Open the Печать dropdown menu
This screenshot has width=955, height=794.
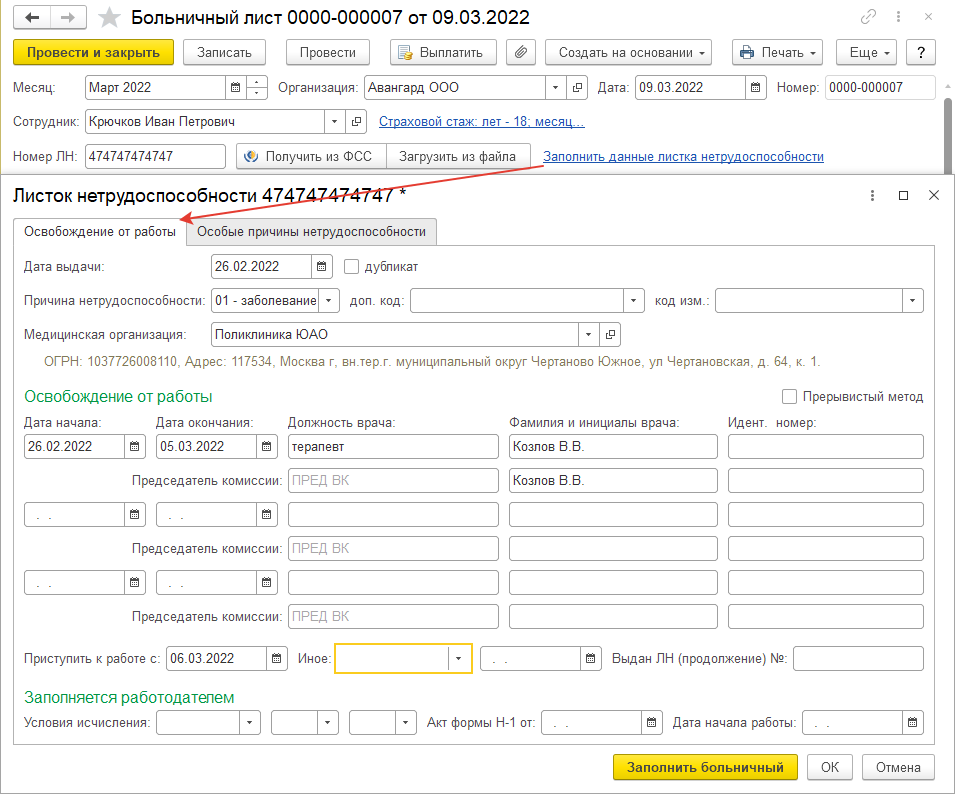pyautogui.click(x=777, y=52)
